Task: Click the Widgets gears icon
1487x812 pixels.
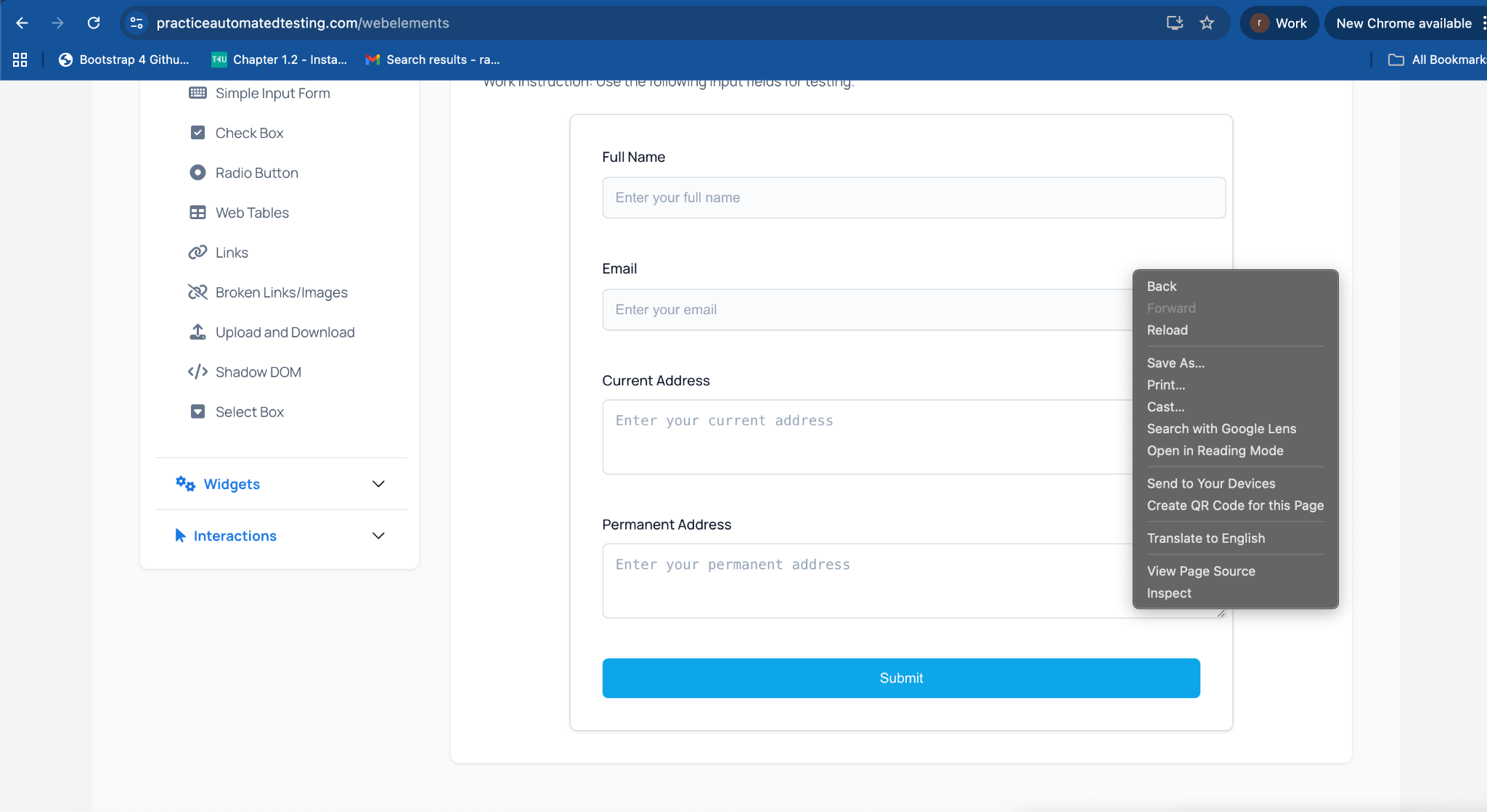Action: tap(185, 484)
